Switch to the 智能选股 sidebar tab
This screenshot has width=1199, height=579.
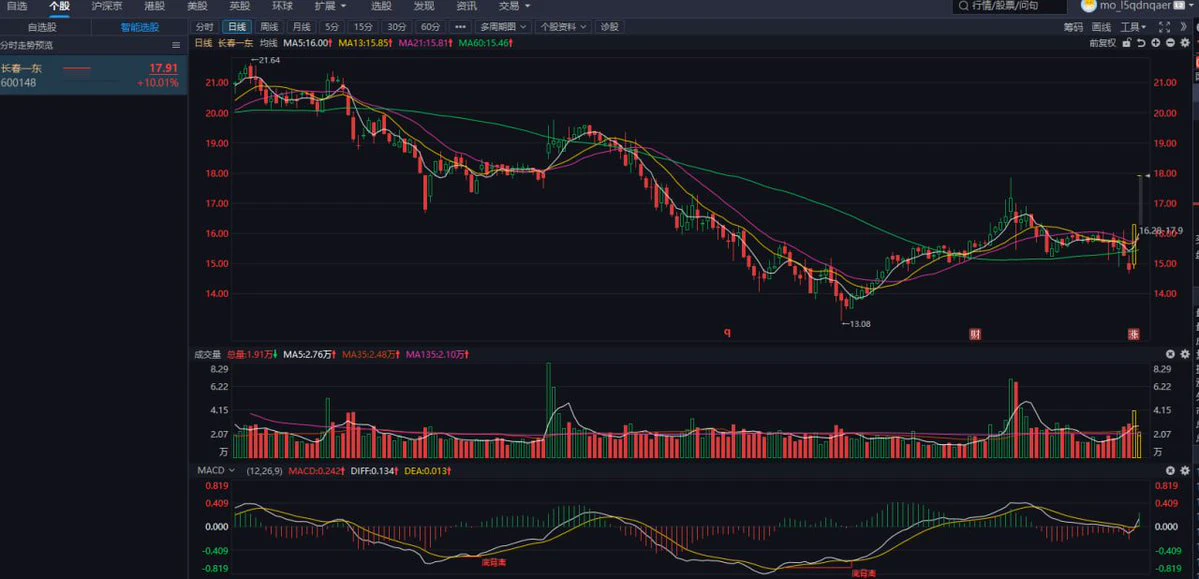coord(140,28)
